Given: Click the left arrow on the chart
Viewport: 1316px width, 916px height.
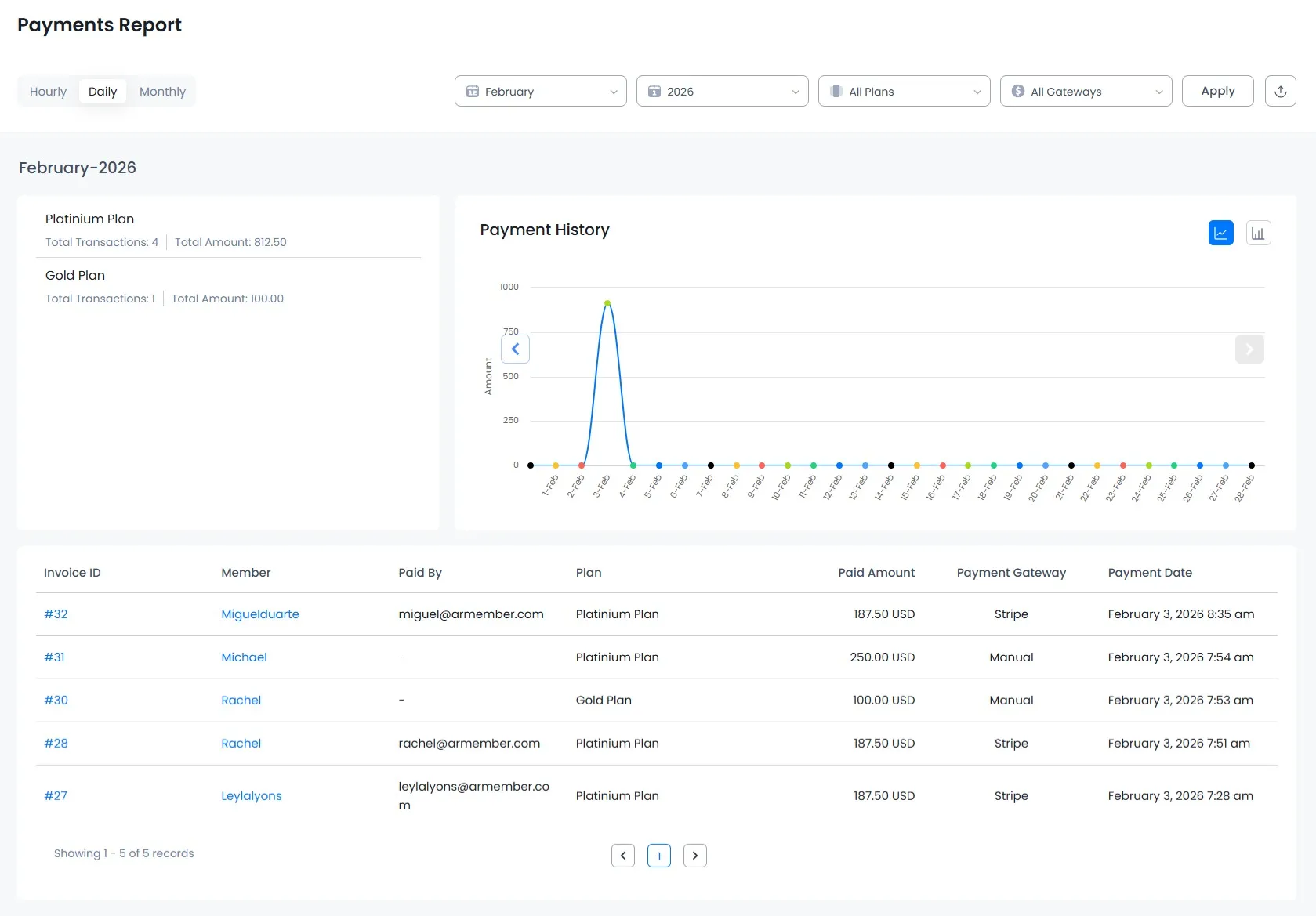Looking at the screenshot, I should [515, 349].
